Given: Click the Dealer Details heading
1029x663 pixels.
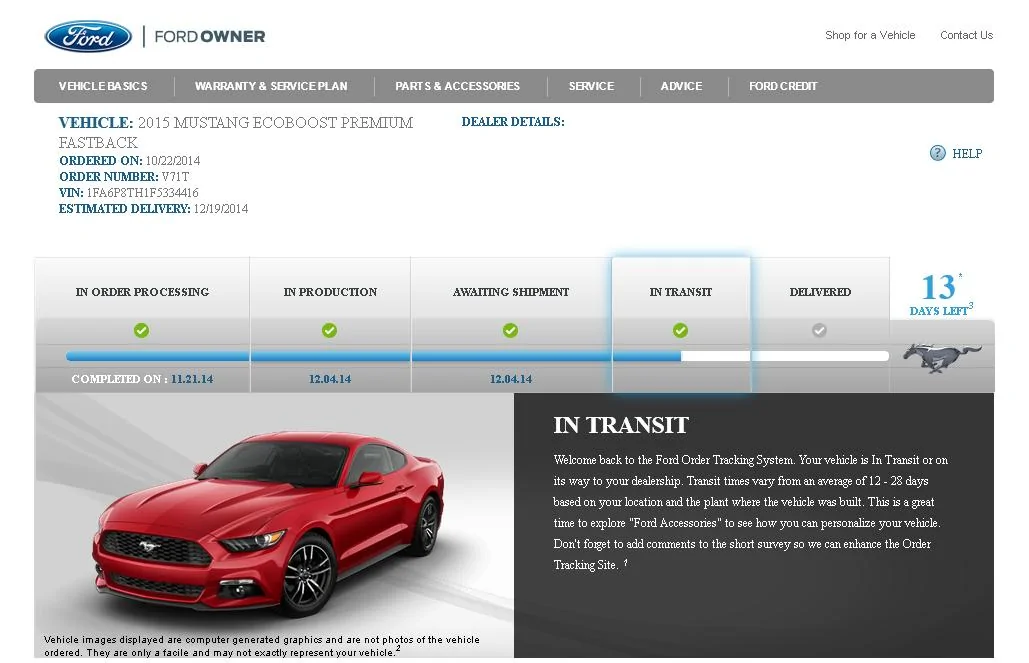Looking at the screenshot, I should (513, 121).
